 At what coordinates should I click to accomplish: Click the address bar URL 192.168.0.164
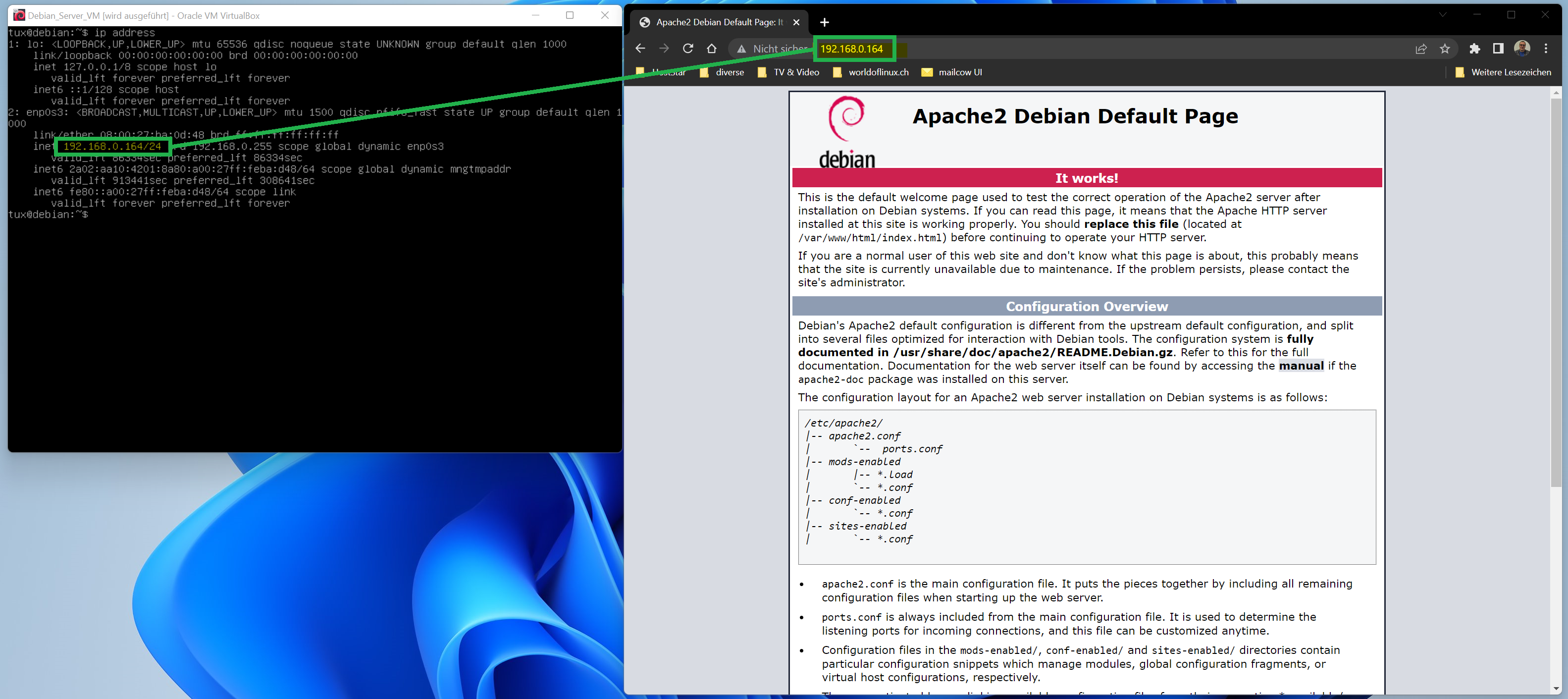tap(851, 49)
